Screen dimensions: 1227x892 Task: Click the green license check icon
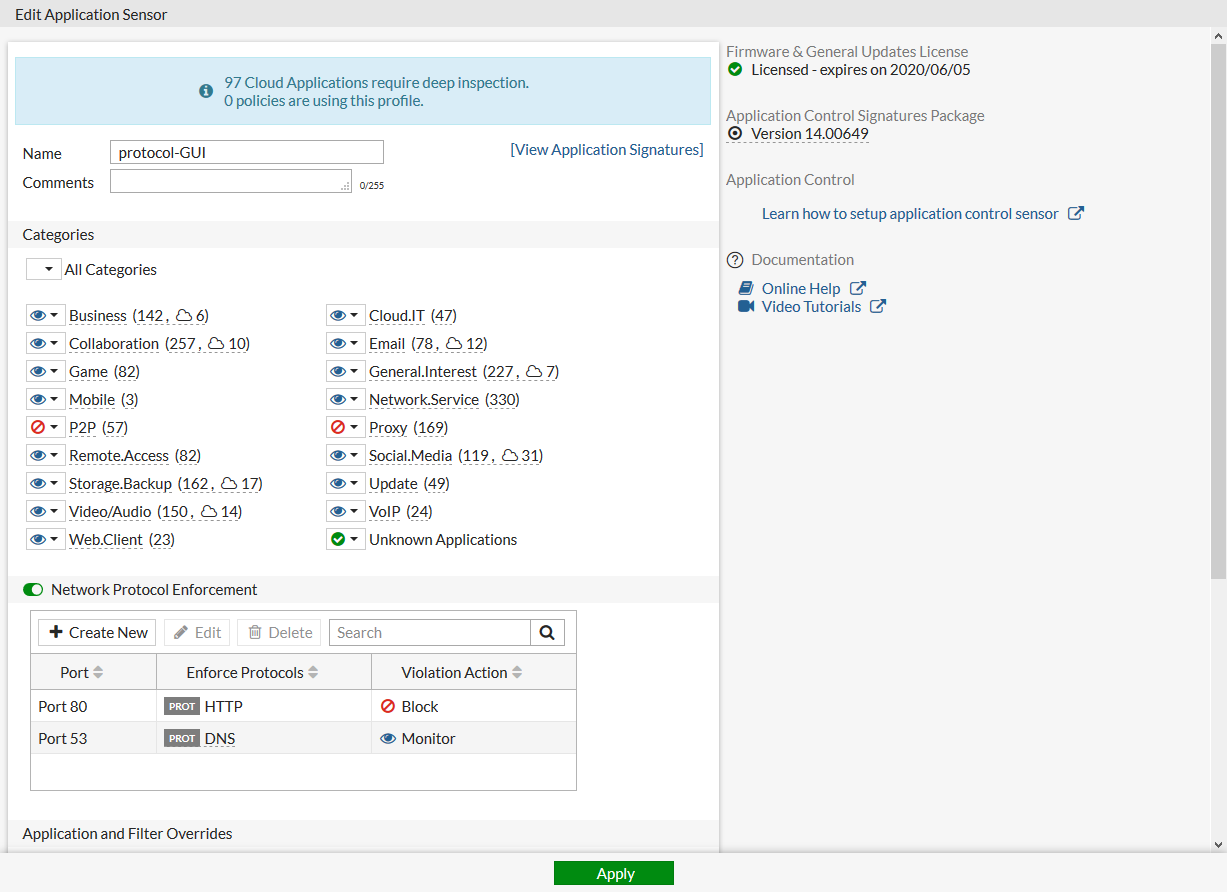coord(735,70)
